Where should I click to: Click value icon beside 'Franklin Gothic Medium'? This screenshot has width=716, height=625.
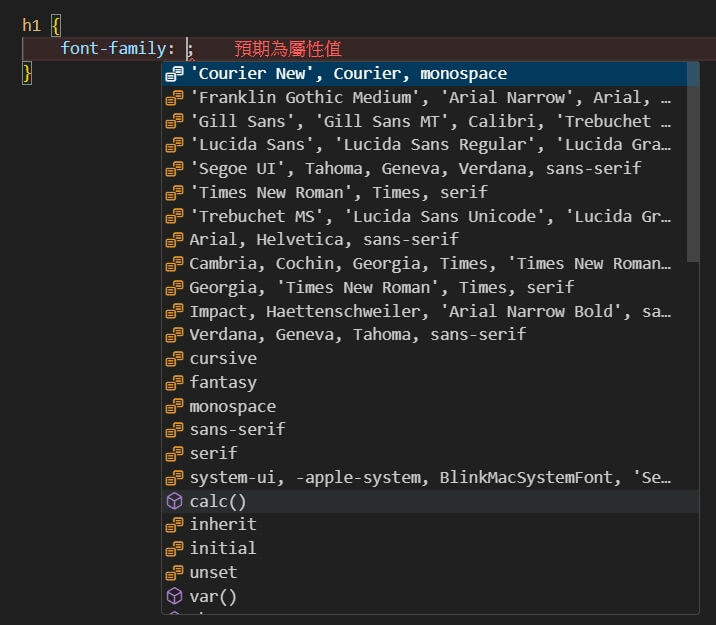coord(174,98)
